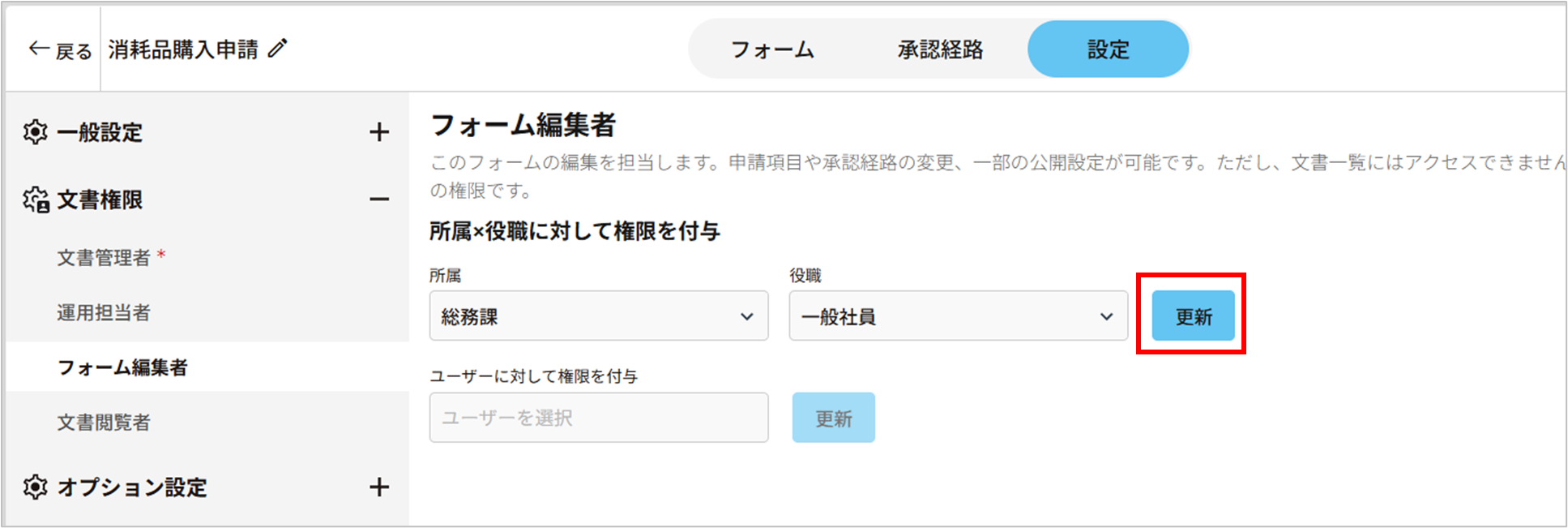
Task: Click the 更新 button beside the user field
Action: coord(833,418)
